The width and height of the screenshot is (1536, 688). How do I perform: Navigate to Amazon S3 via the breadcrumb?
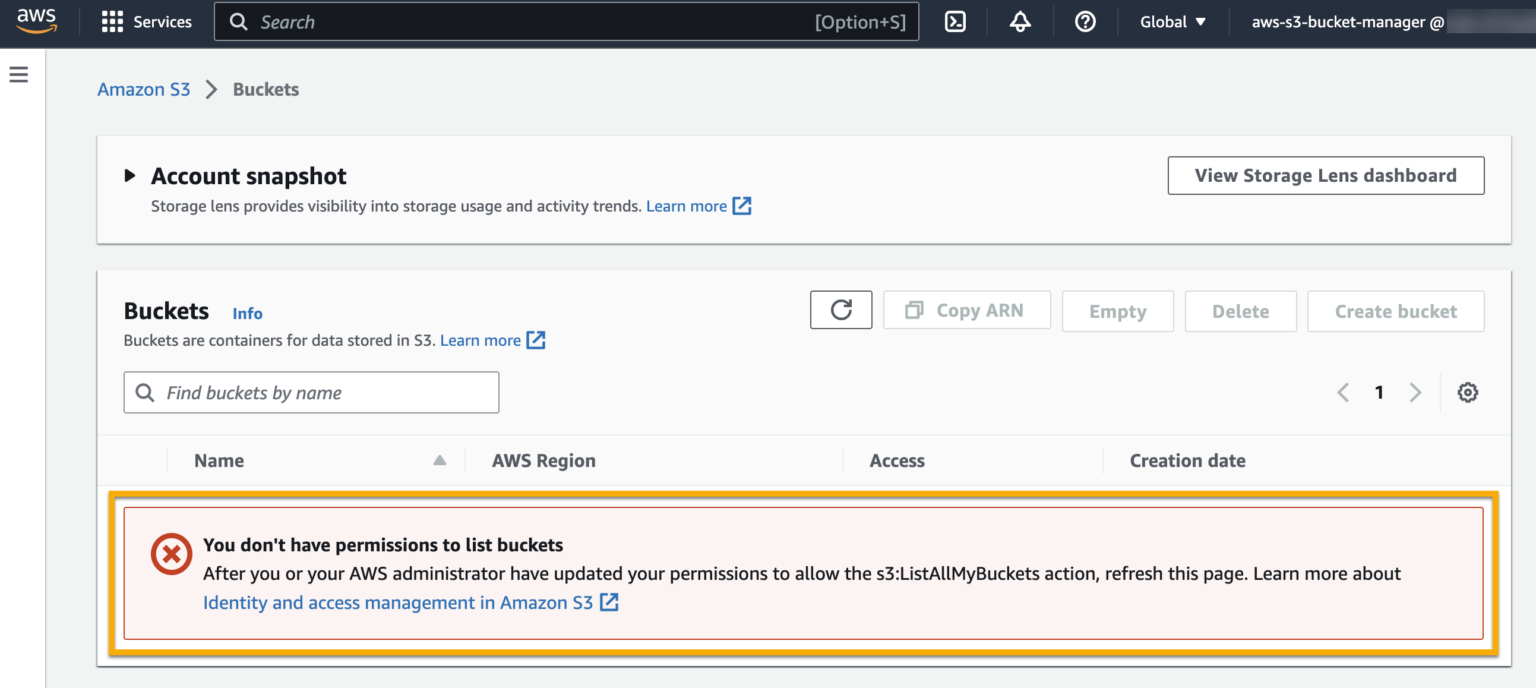pyautogui.click(x=143, y=89)
